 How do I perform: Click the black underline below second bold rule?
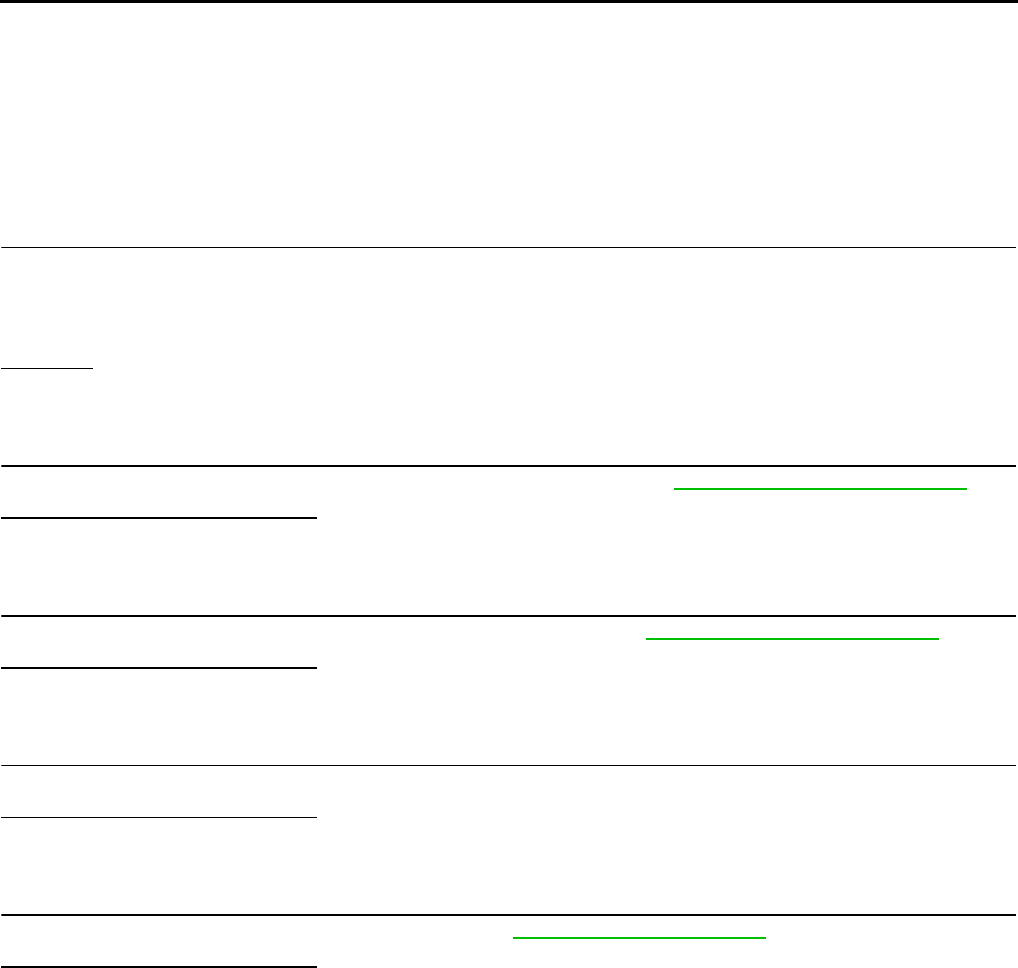[x=159, y=667]
